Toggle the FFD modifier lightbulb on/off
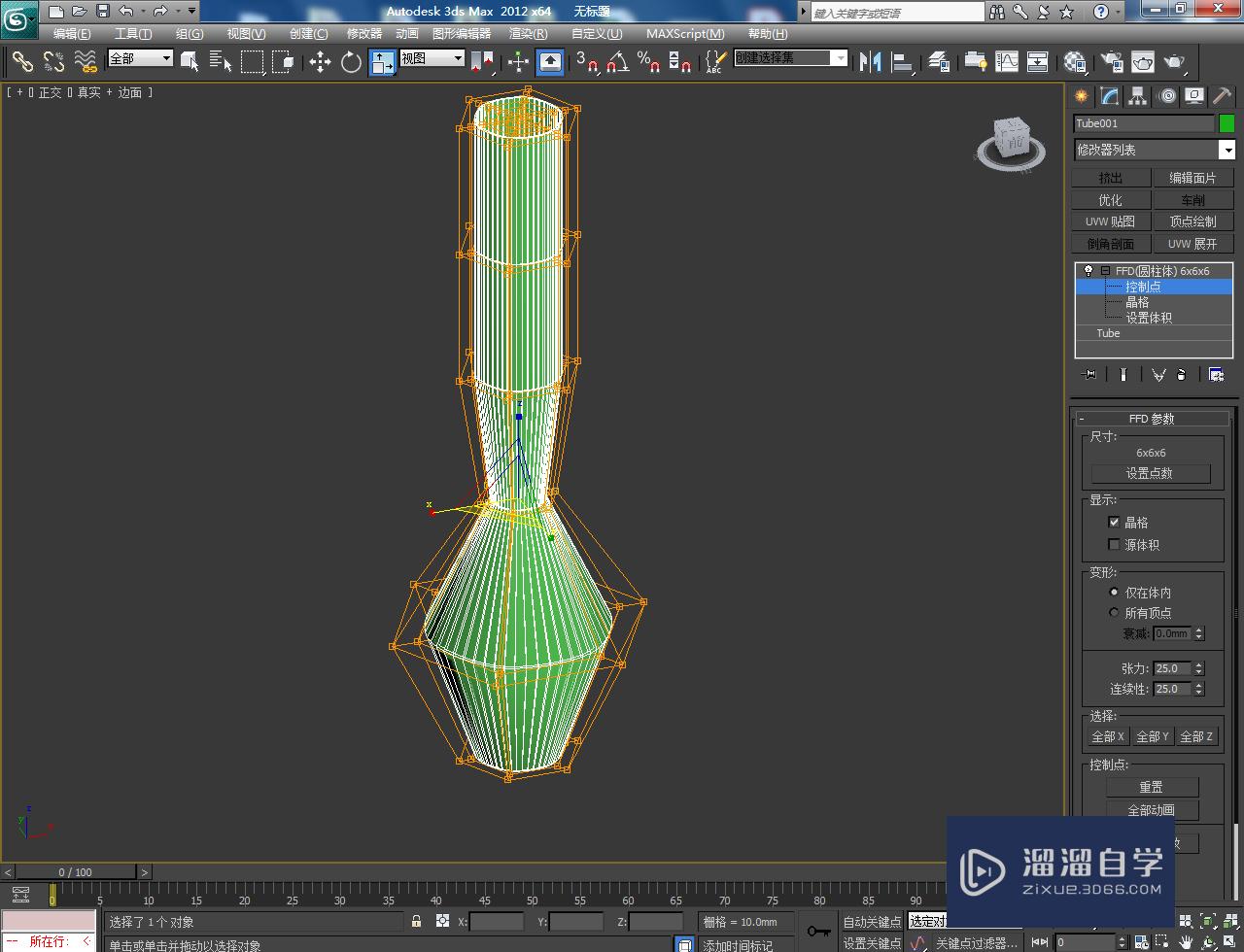Viewport: 1244px width, 952px height. pos(1088,271)
